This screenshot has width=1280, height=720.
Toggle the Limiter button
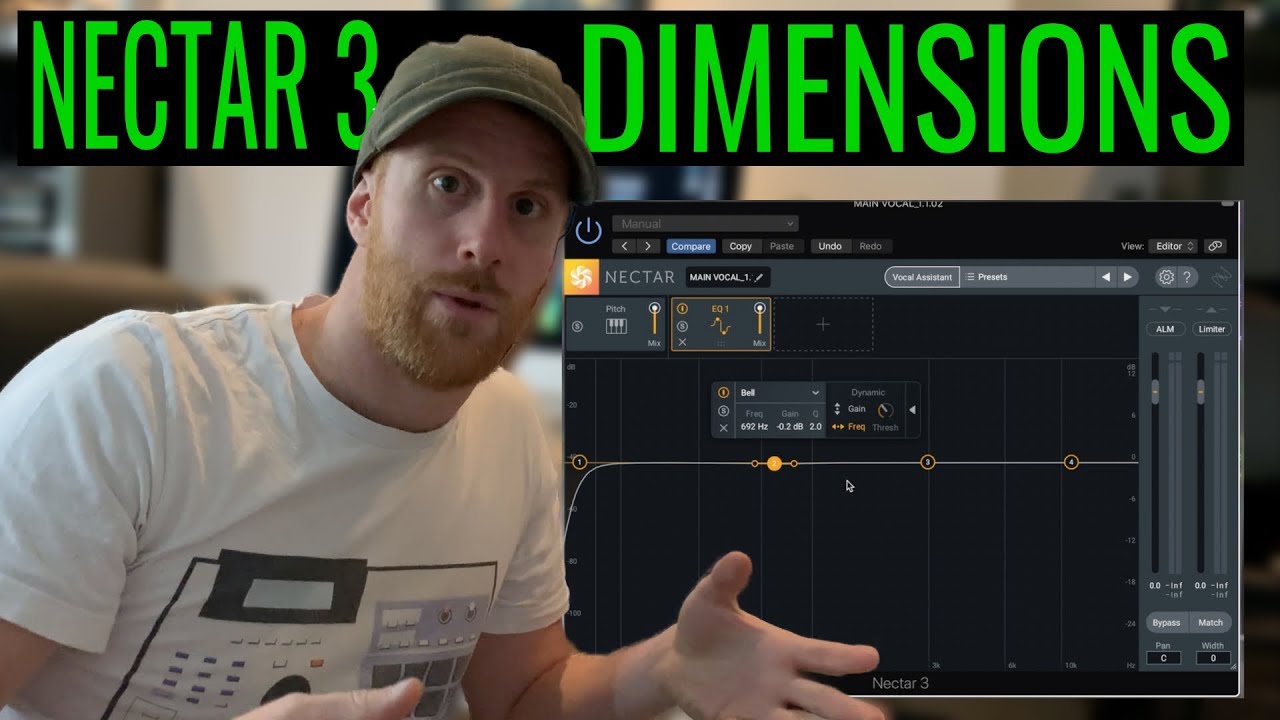coord(1211,329)
